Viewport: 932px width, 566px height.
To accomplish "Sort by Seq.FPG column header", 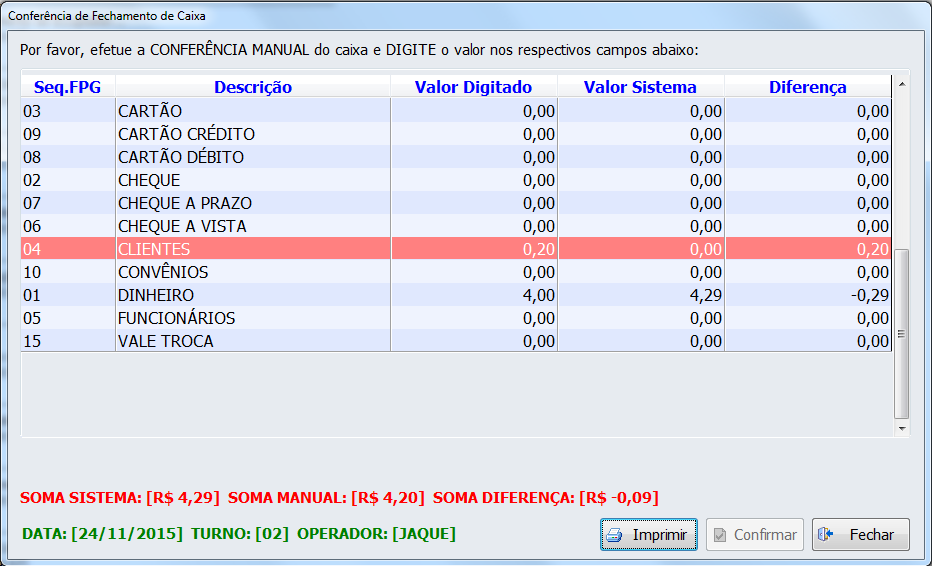I will pyautogui.click(x=67, y=87).
